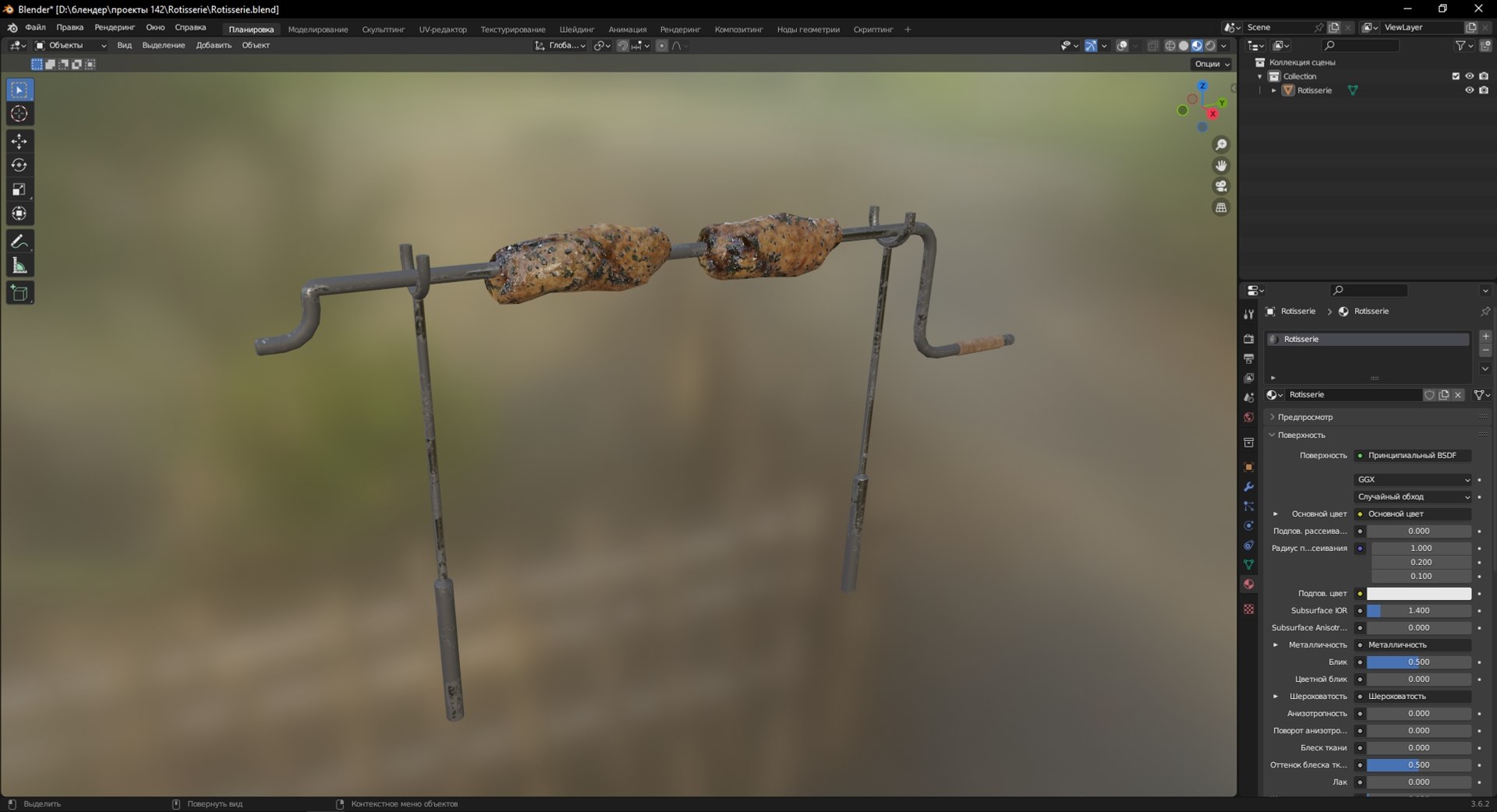Open shading options dropdown arrow
Image resolution: width=1497 pixels, height=812 pixels.
coord(1224,46)
